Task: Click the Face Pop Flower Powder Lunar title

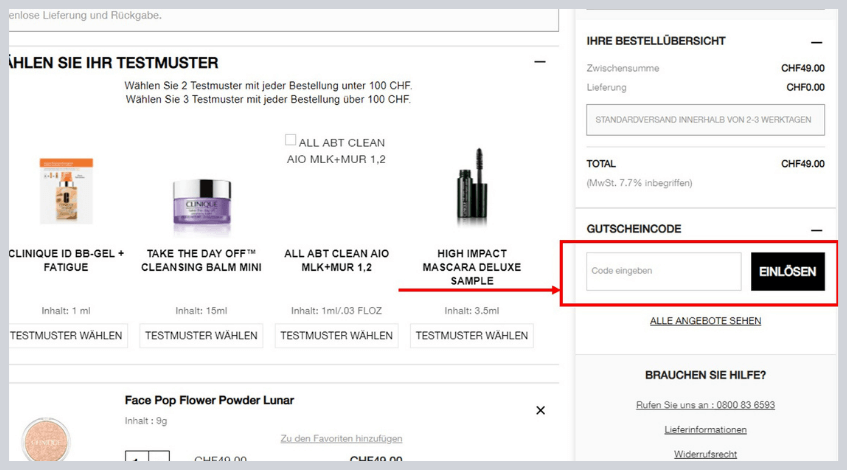Action: pyautogui.click(x=210, y=400)
